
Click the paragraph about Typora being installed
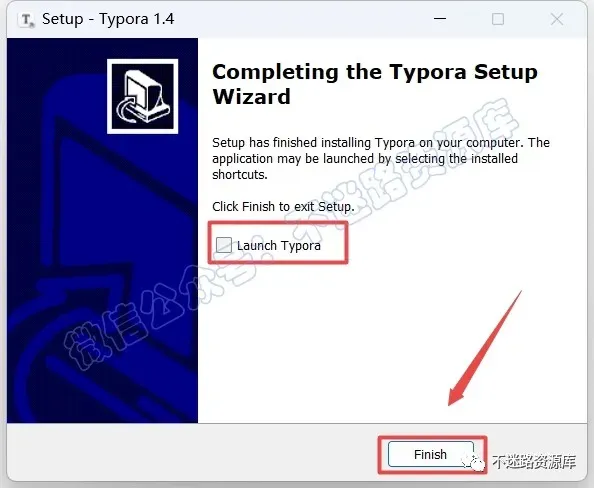click(381, 158)
